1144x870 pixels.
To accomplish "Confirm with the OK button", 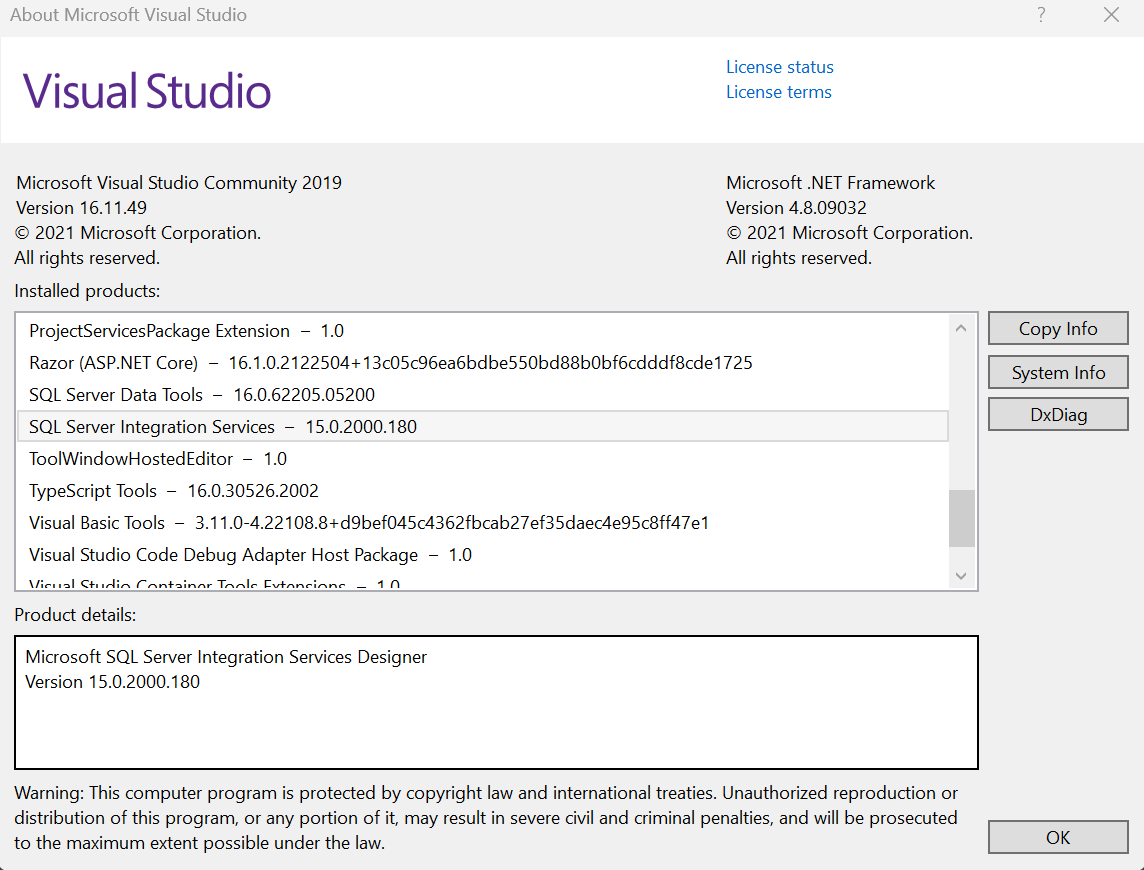I will point(1058,837).
